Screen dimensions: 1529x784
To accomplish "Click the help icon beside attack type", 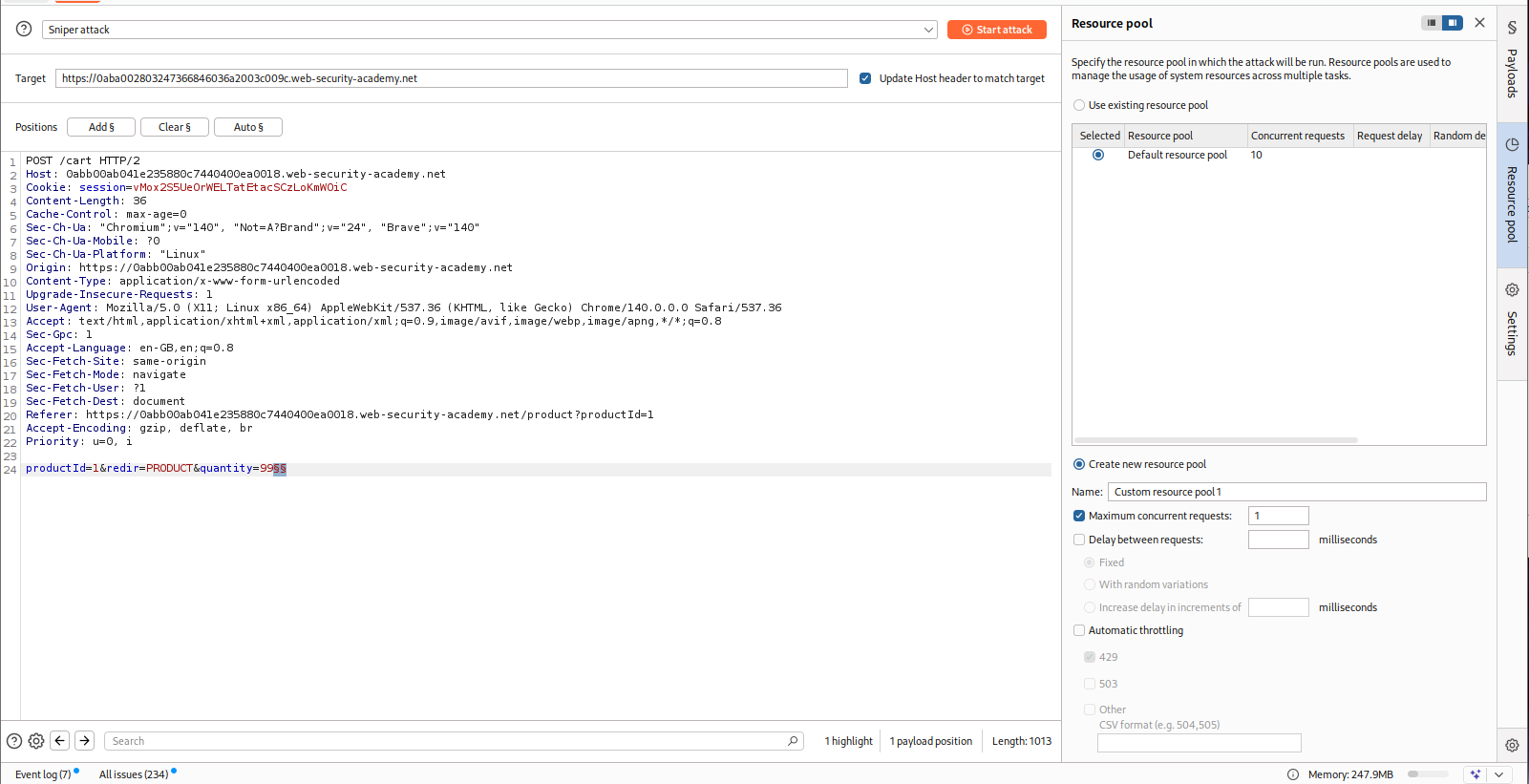I will (x=24, y=30).
